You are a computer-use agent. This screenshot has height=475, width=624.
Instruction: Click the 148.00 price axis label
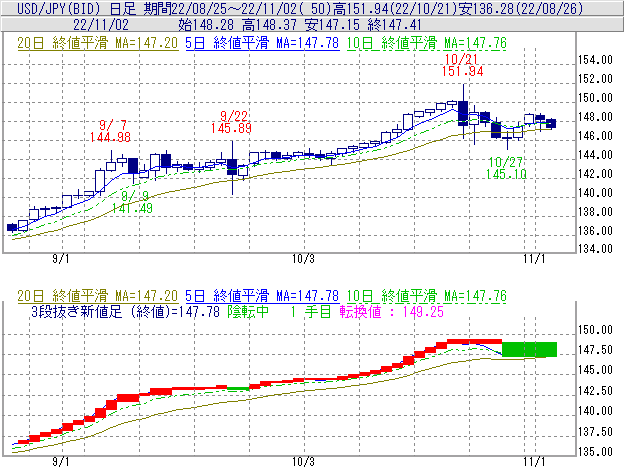click(595, 117)
